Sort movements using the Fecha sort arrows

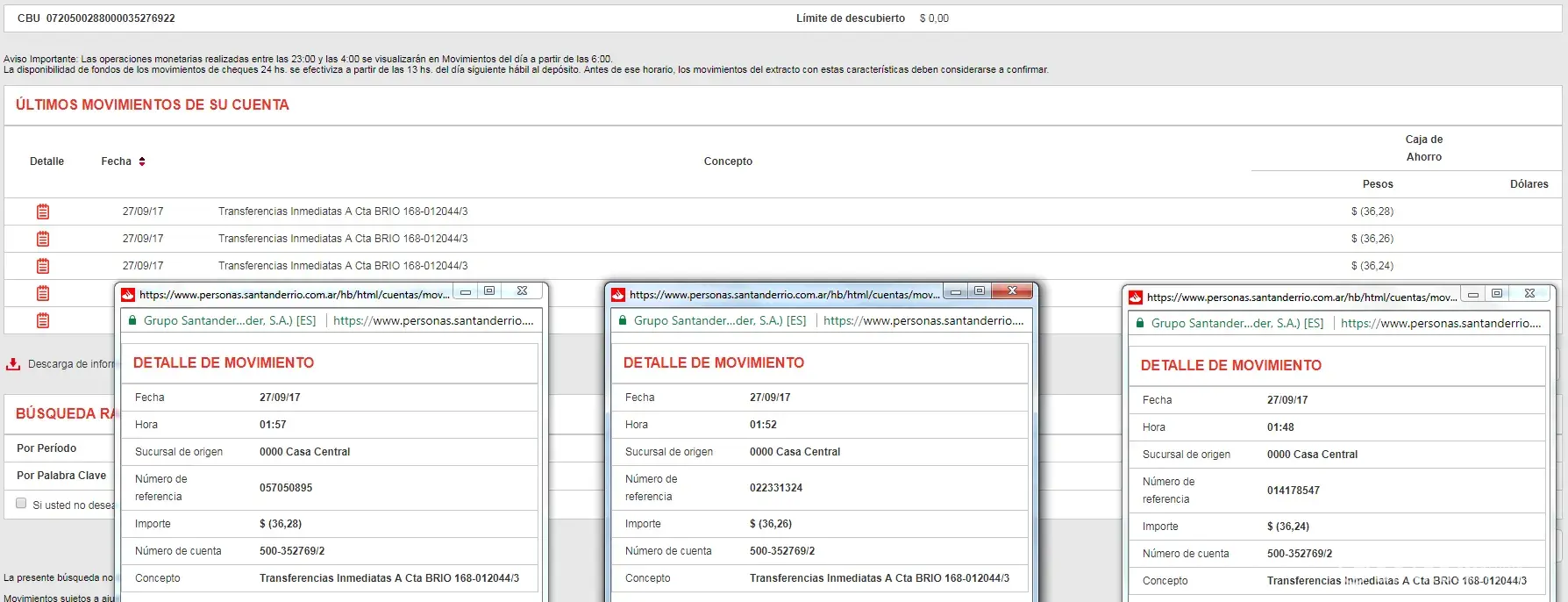point(142,161)
